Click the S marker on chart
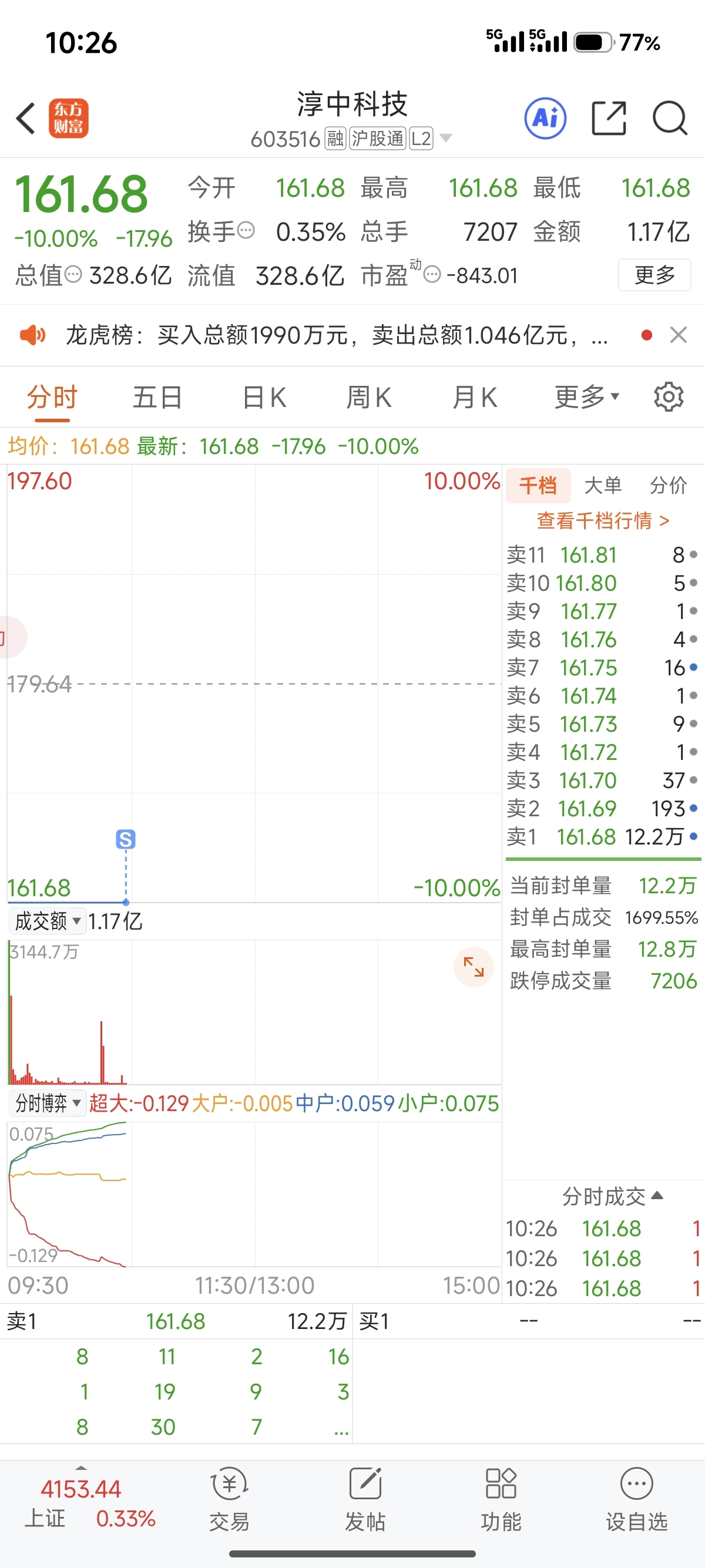The image size is (705, 1568). coord(125,839)
